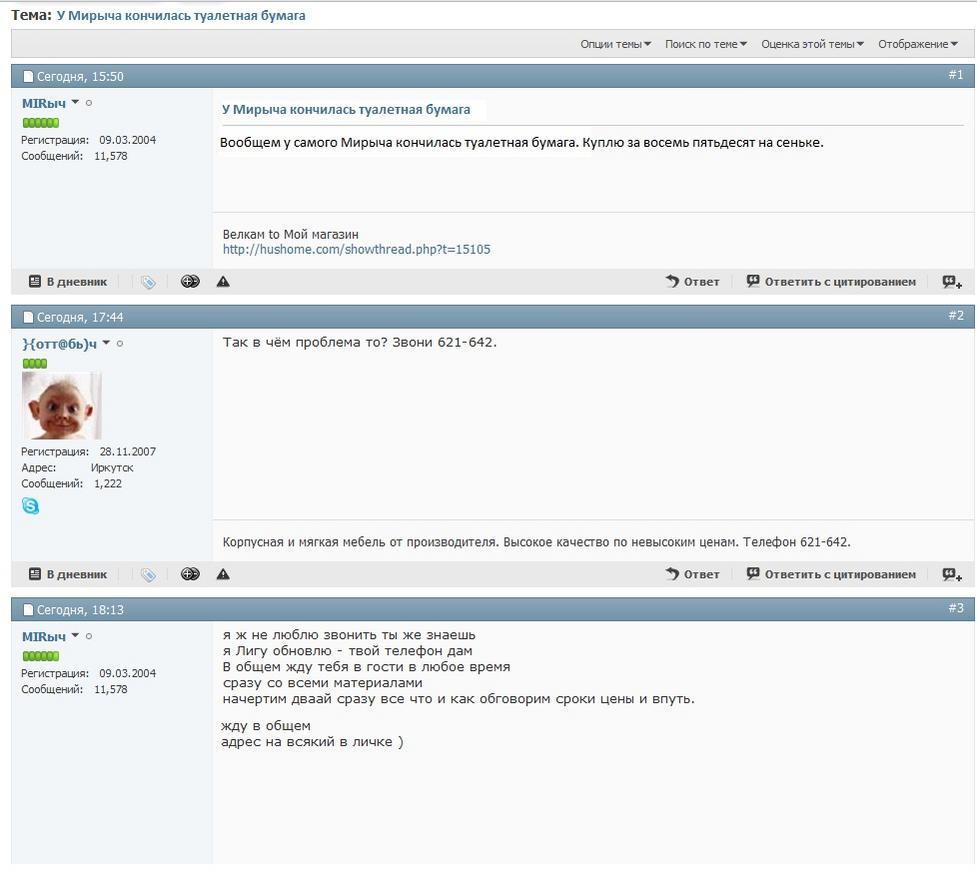Click the add reputation icon in post #1
977x871 pixels.
pyautogui.click(x=190, y=282)
